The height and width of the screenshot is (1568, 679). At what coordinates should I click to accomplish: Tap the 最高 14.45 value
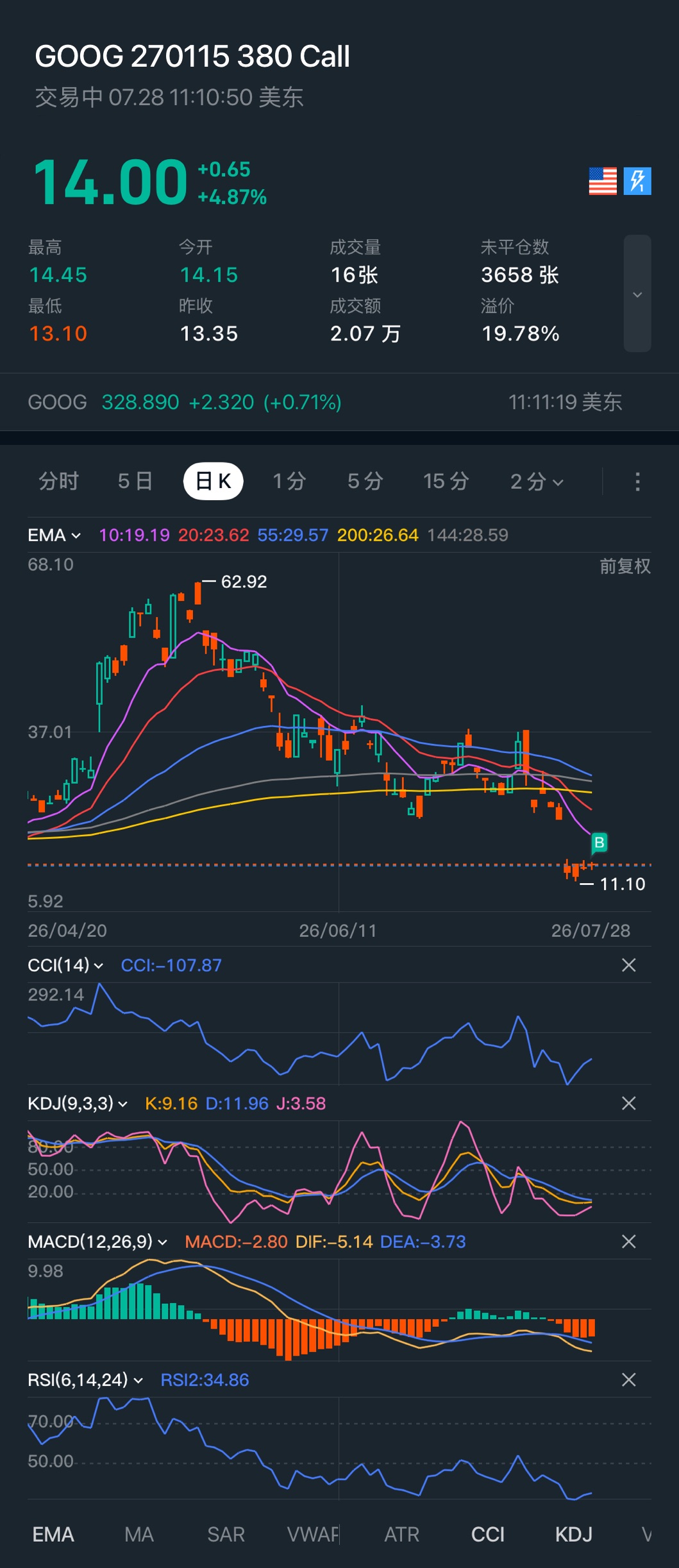point(58,275)
